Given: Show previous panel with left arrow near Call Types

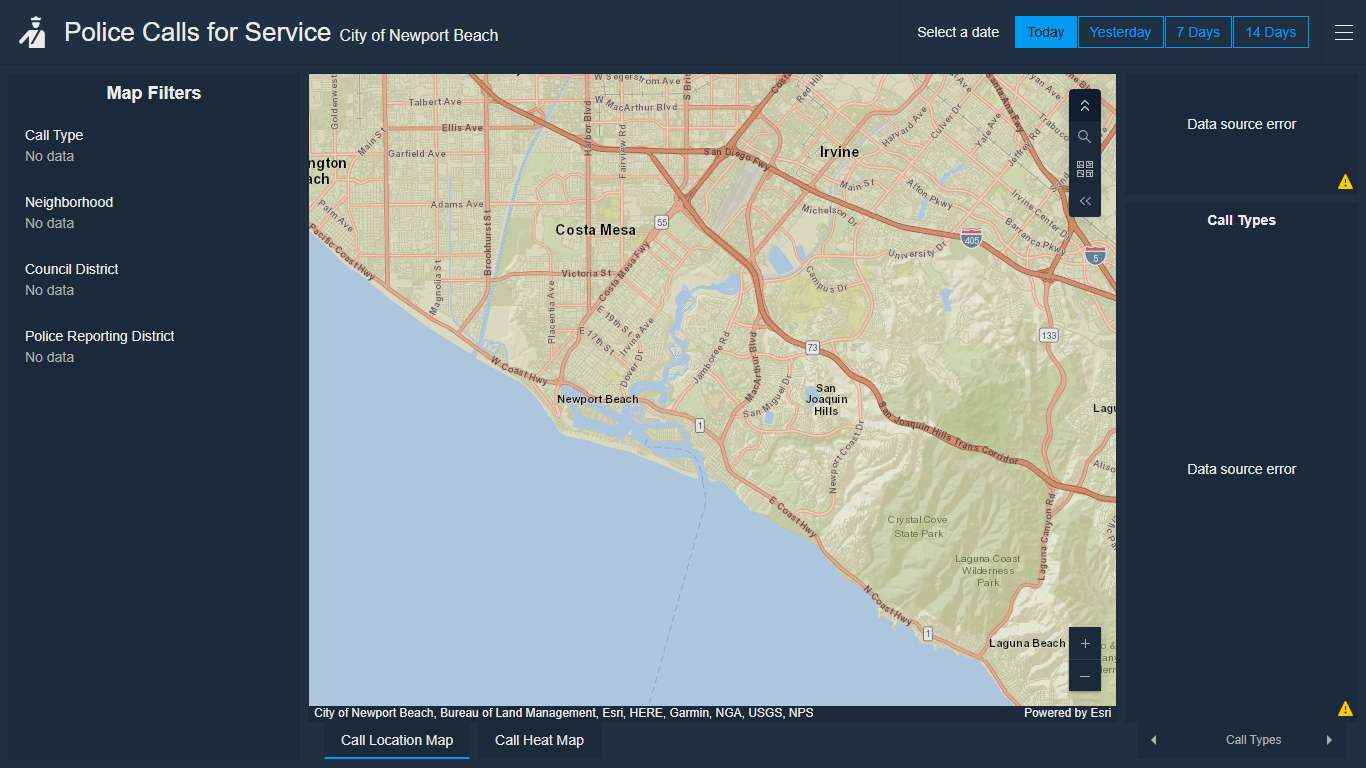Looking at the screenshot, I should (1153, 739).
